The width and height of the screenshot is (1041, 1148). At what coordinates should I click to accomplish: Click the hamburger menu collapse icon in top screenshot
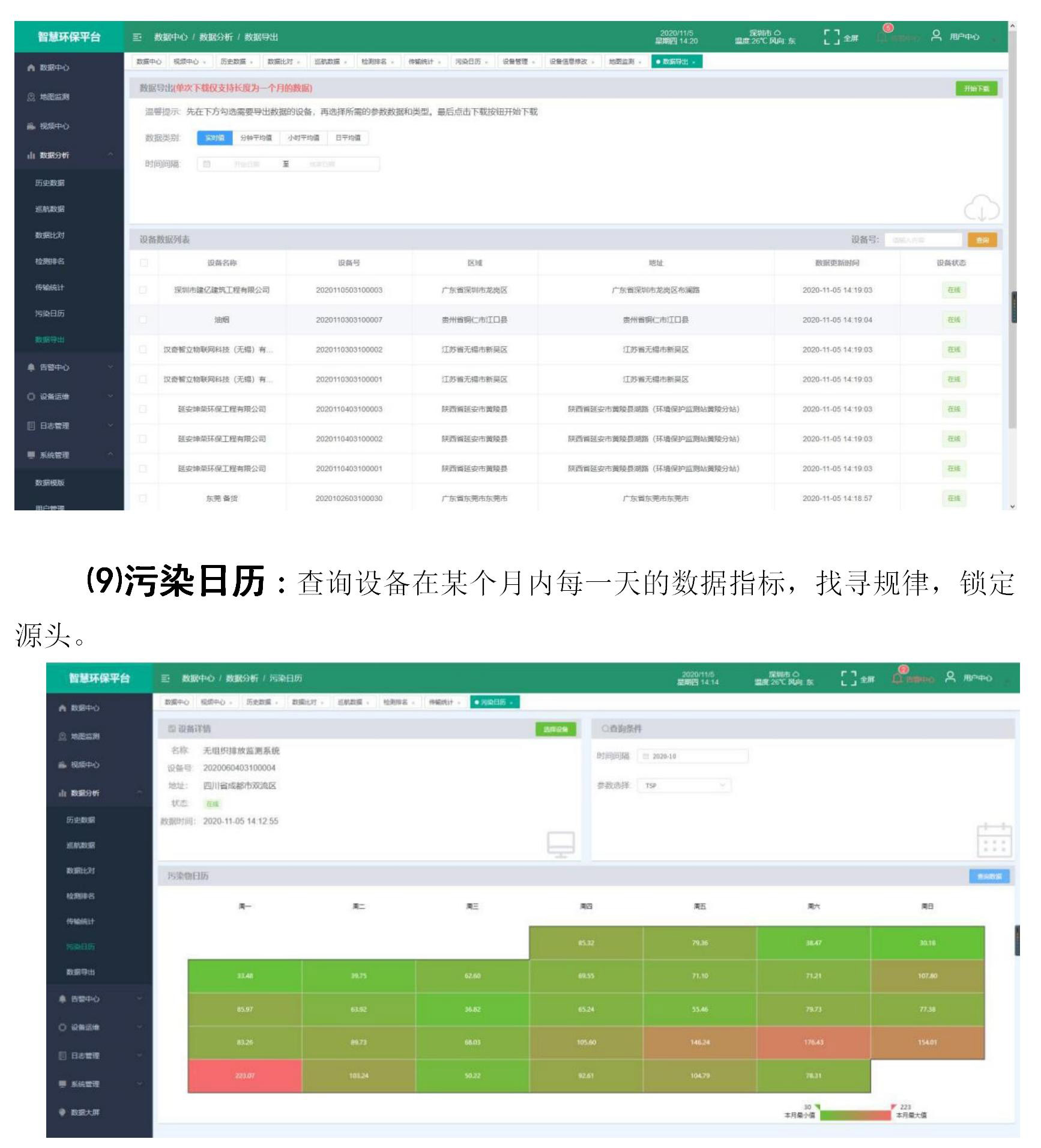pyautogui.click(x=137, y=37)
